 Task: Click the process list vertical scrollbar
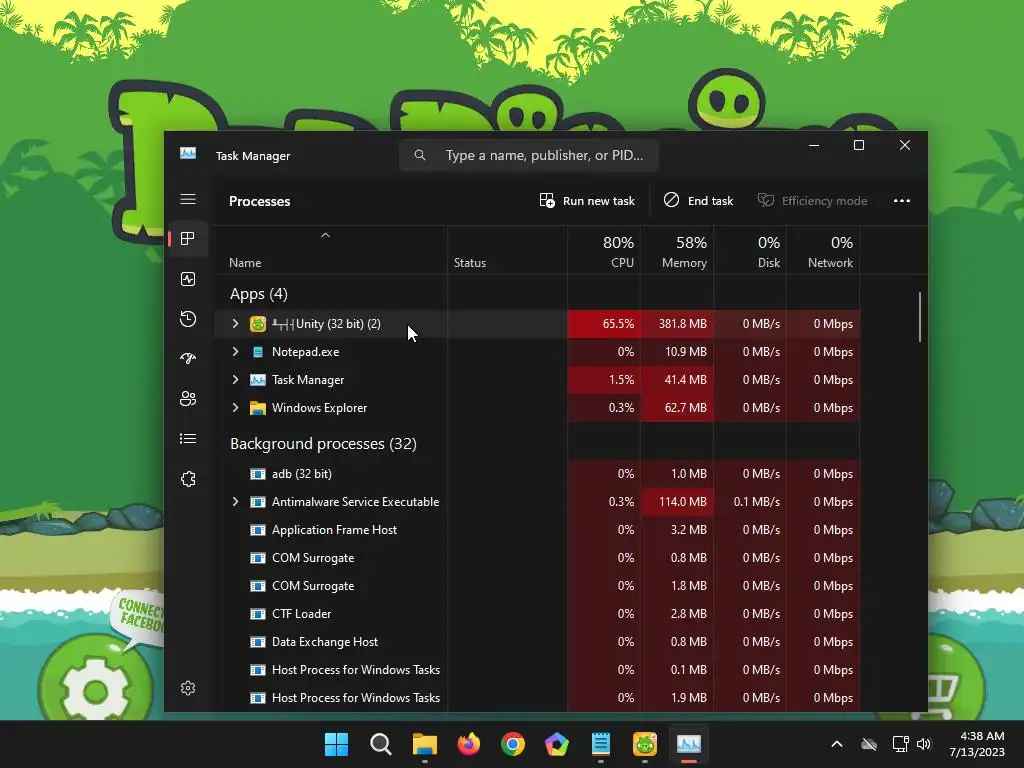920,317
